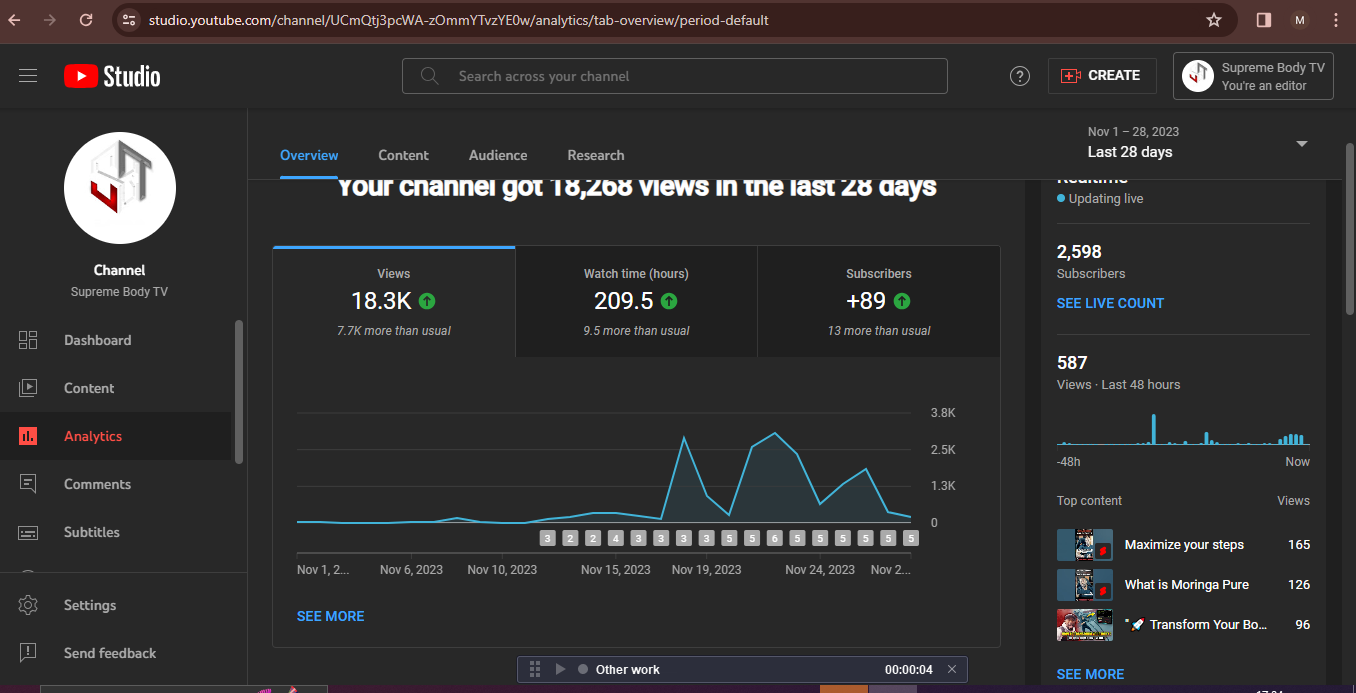Click the channel profile picture
The image size is (1356, 693).
(x=120, y=188)
